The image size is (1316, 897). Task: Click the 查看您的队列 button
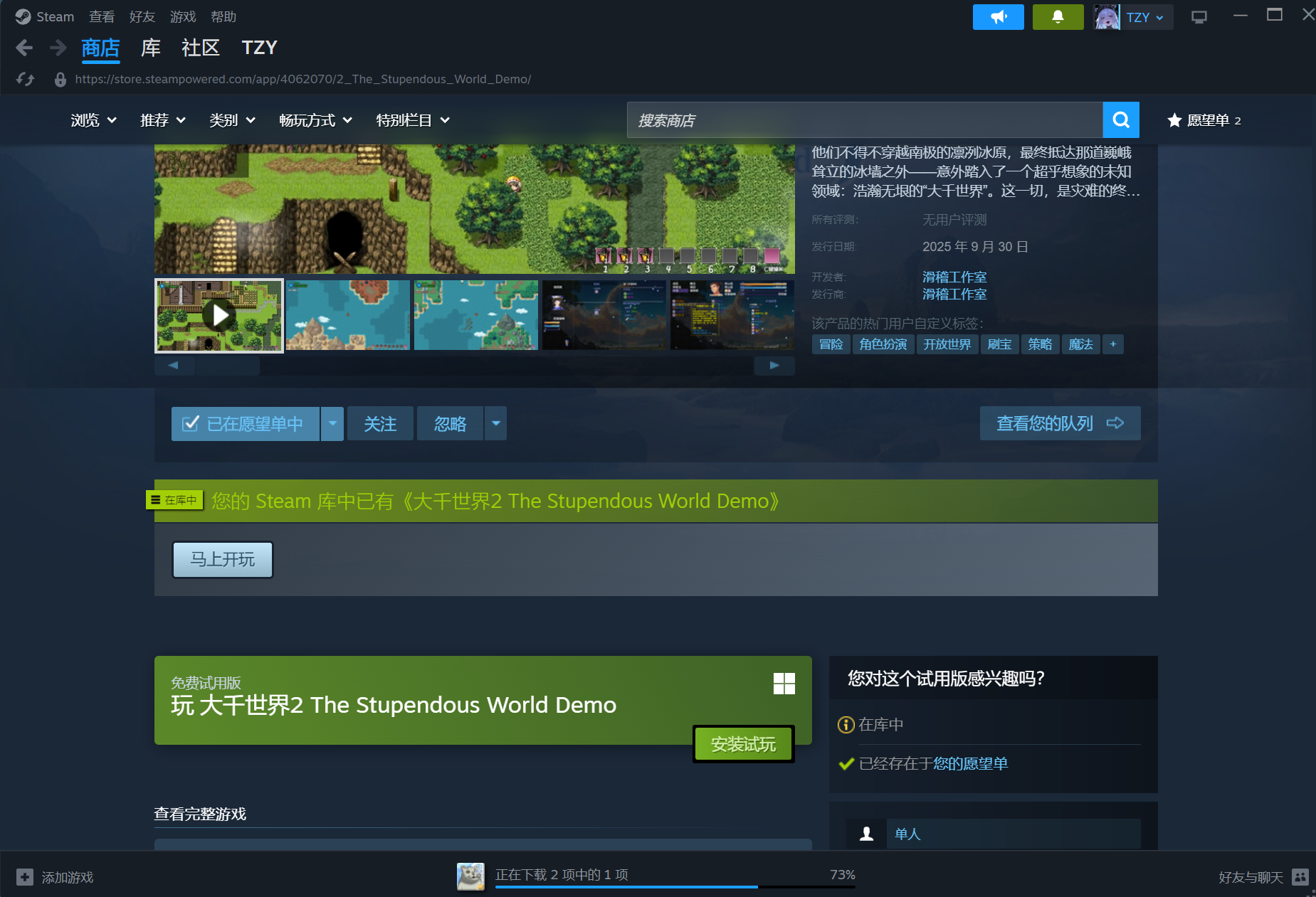click(1060, 423)
